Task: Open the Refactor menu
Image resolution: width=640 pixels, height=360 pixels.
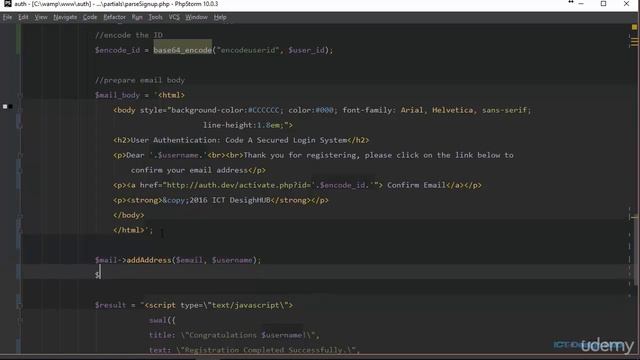Action: [x=114, y=17]
